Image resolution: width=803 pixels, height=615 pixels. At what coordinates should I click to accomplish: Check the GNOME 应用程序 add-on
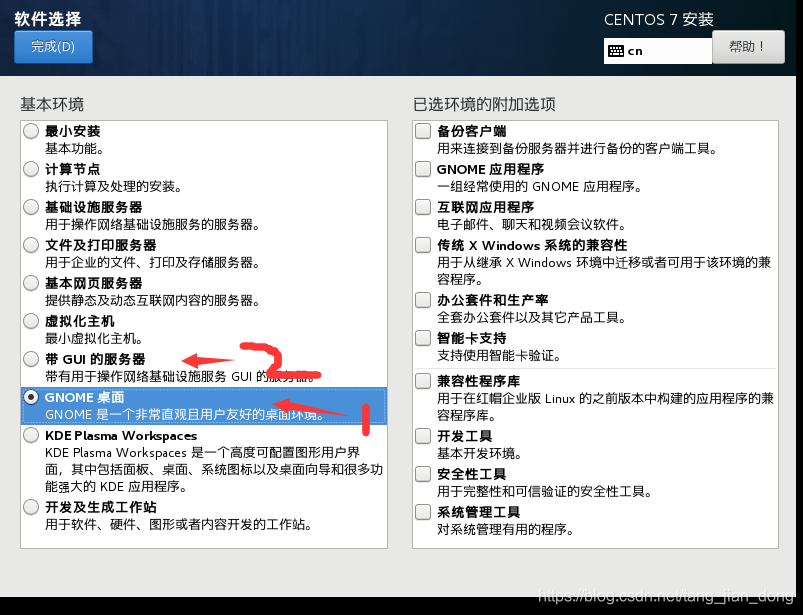tap(423, 169)
